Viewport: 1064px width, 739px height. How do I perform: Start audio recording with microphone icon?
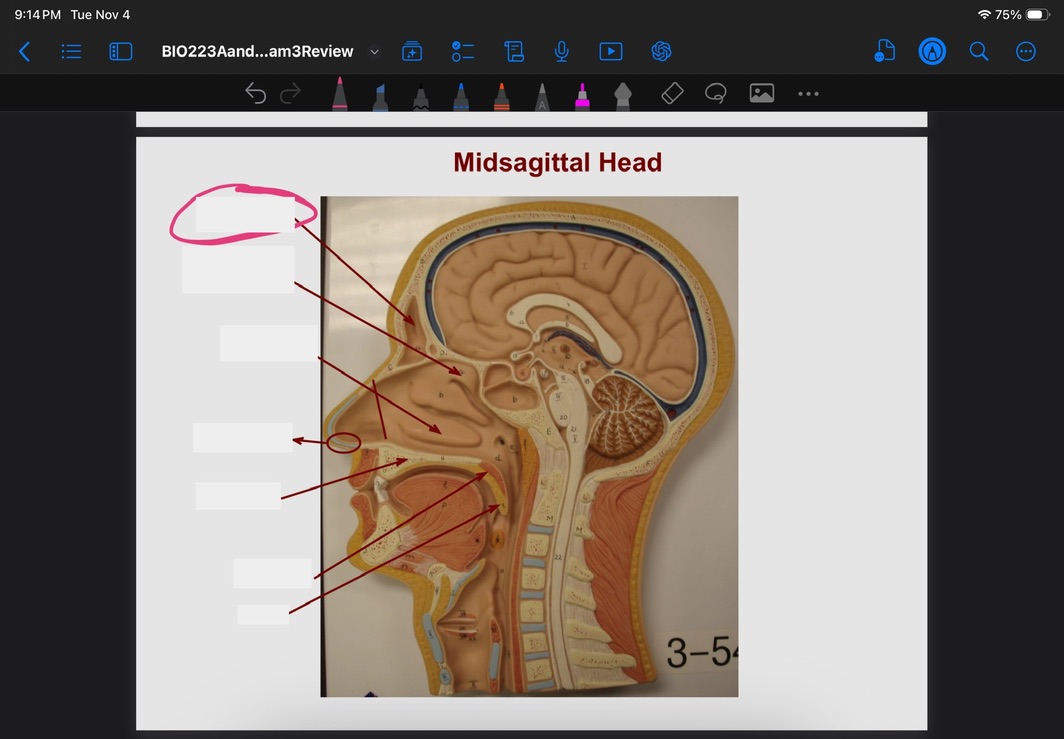pyautogui.click(x=562, y=51)
